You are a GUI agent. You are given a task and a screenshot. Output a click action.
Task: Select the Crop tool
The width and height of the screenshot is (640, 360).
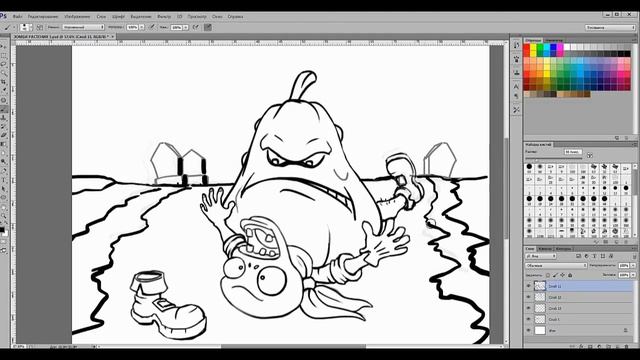4,82
